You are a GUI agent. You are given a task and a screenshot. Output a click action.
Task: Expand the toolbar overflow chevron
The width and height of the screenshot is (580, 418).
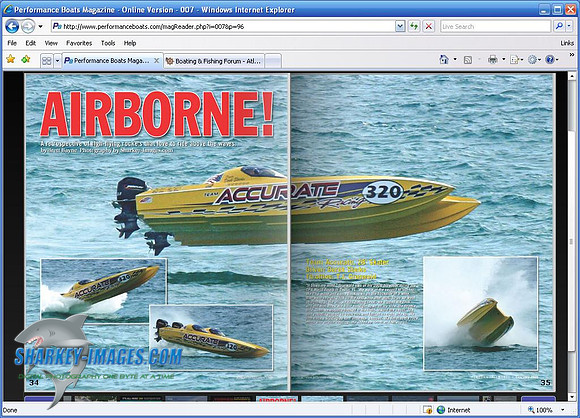[x=572, y=55]
